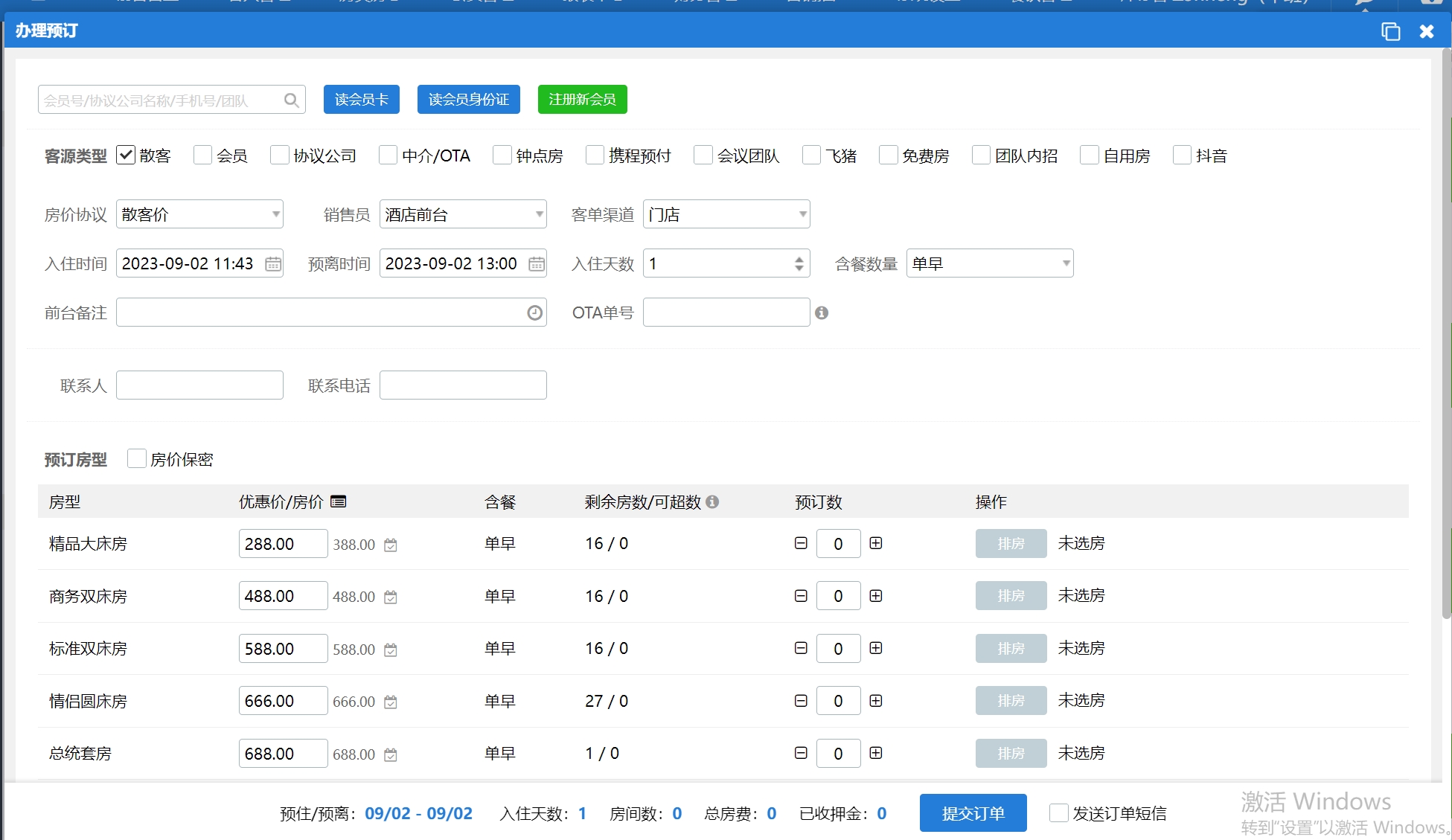The height and width of the screenshot is (840, 1452).
Task: Check the 自用房 checkbox
Action: coord(1089,155)
